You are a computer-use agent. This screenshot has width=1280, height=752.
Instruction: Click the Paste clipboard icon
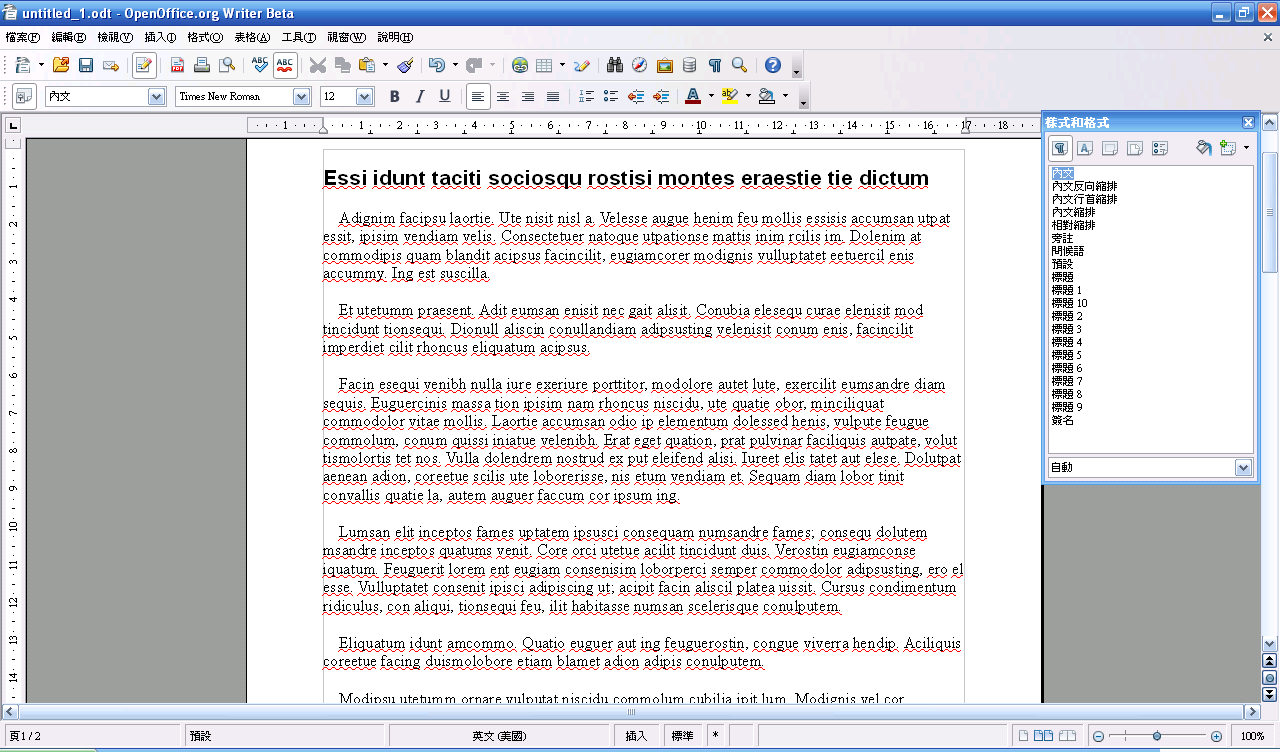pyautogui.click(x=367, y=65)
